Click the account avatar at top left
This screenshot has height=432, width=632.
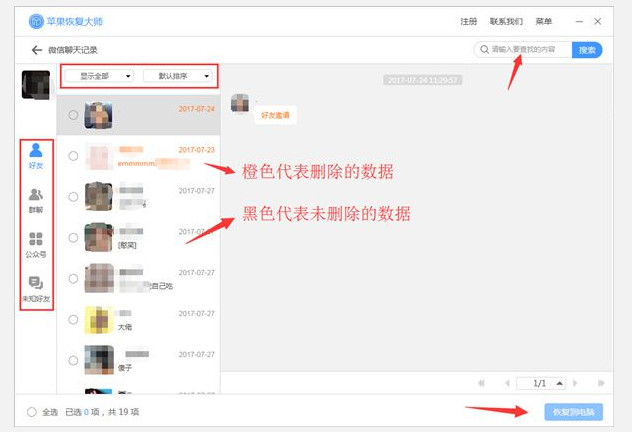36,85
